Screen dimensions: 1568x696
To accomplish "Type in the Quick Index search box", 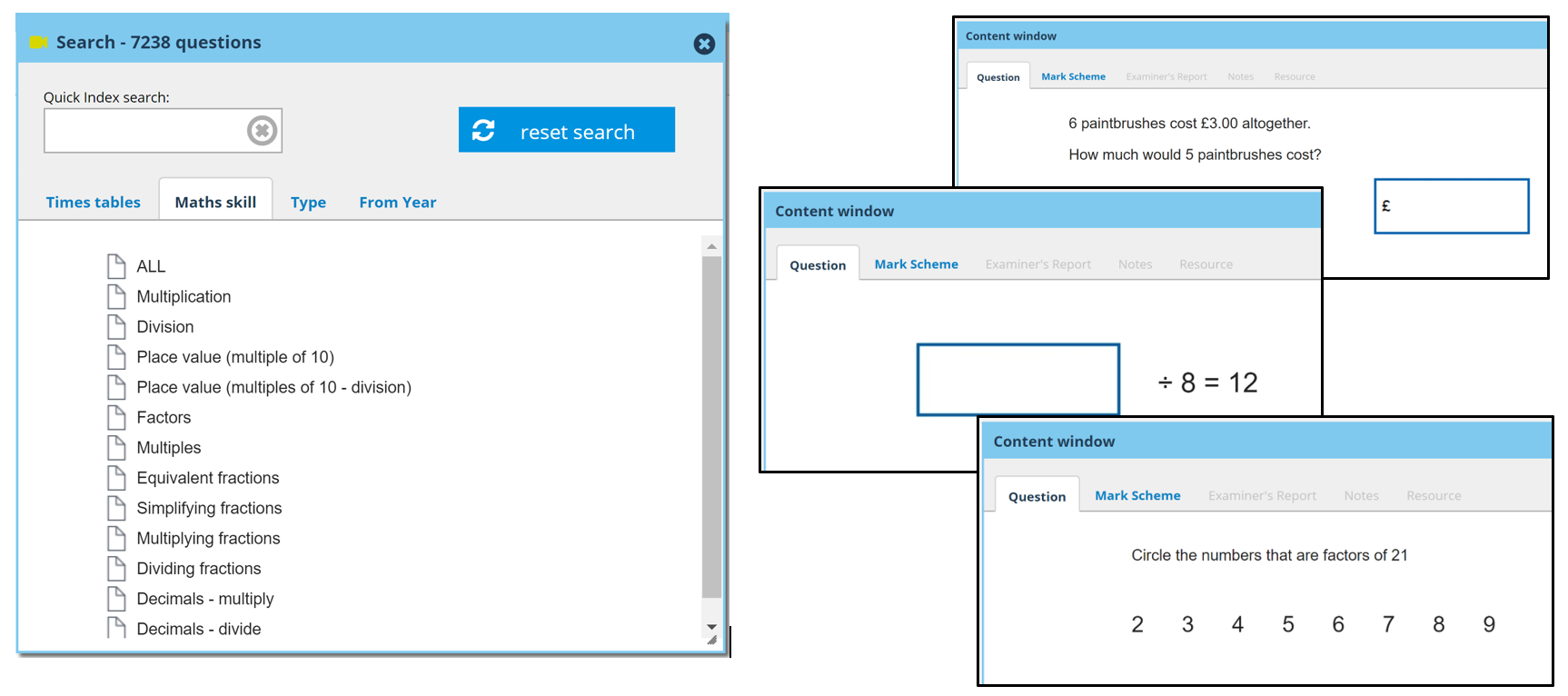I will (145, 131).
